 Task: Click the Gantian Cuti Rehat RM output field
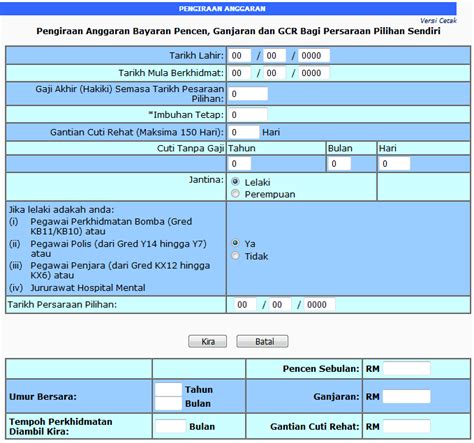407,426
